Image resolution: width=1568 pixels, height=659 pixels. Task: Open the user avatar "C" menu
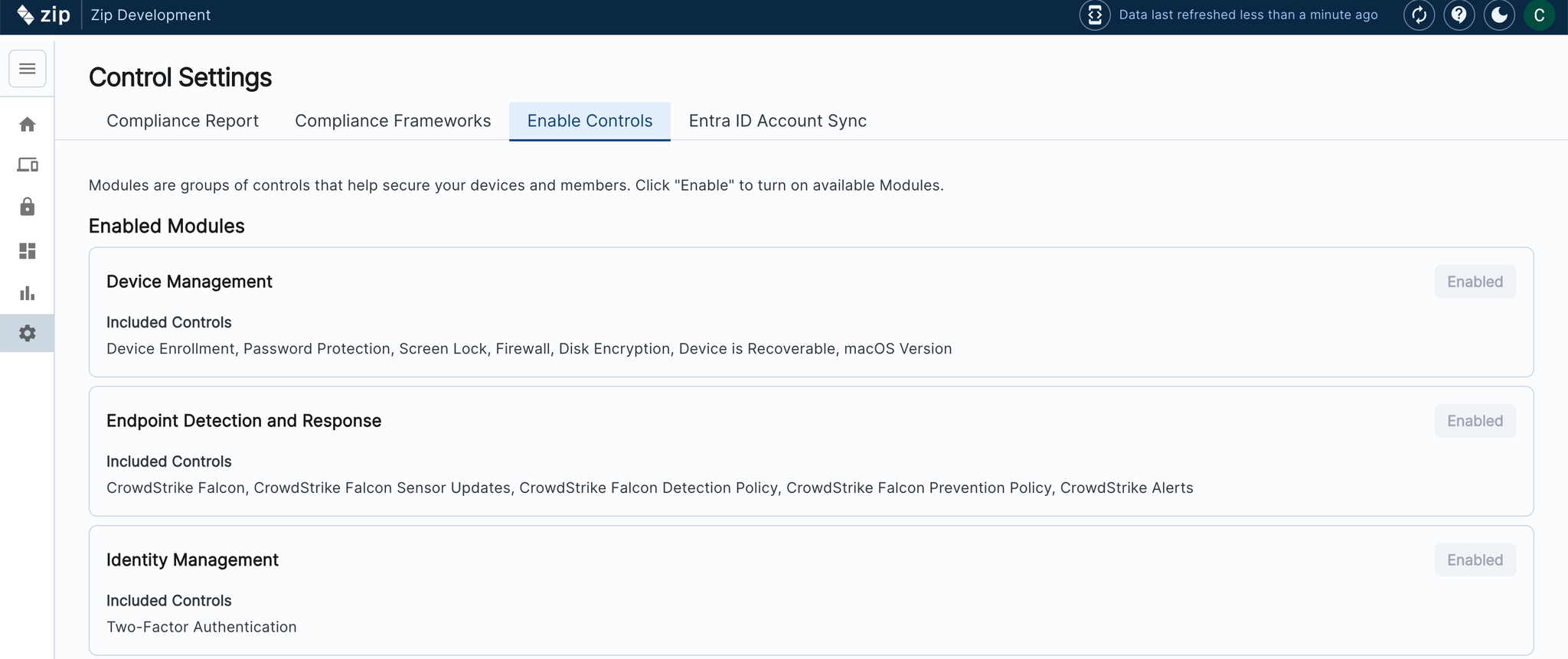click(x=1539, y=15)
